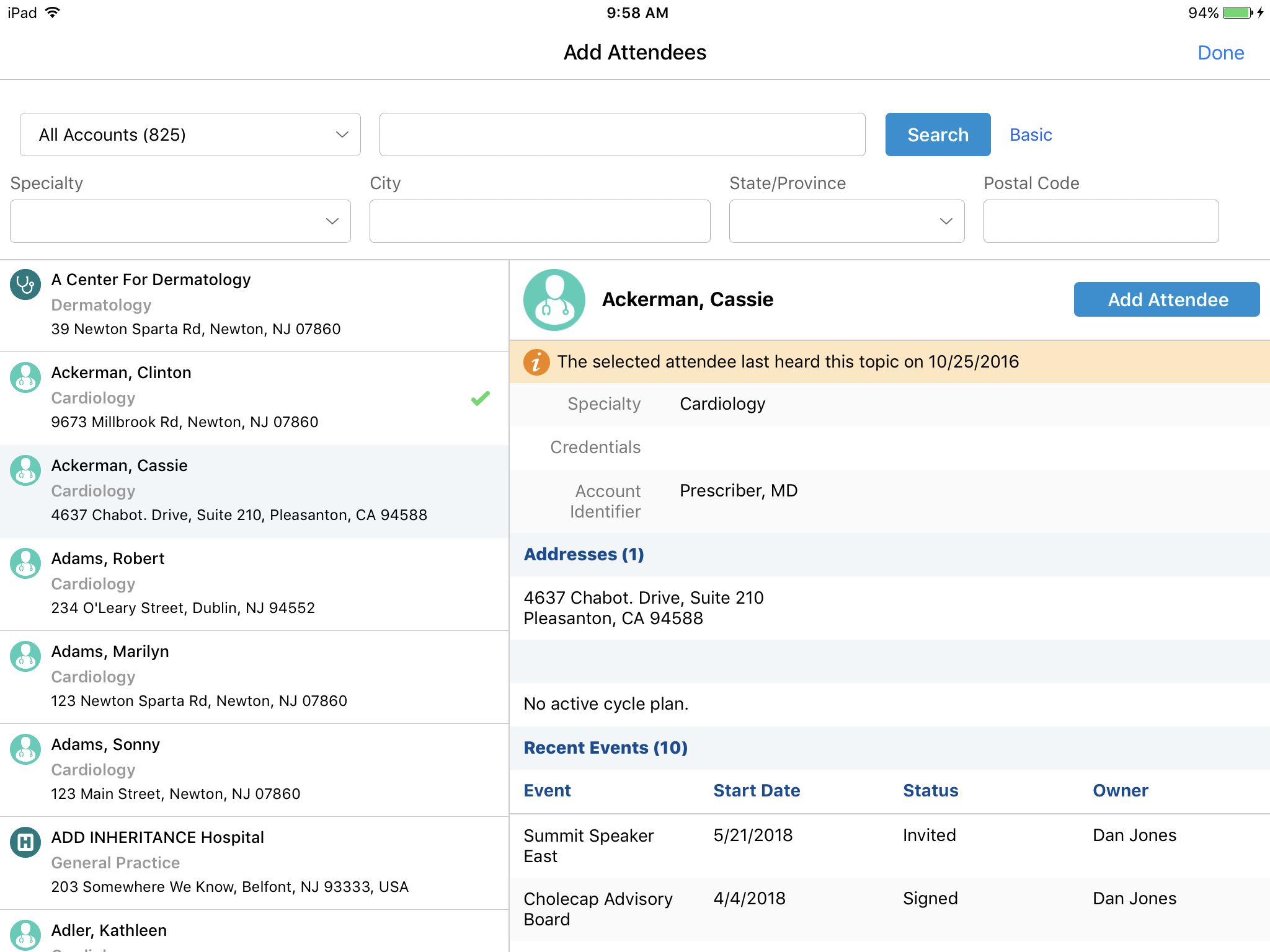Click the hospital icon for ADD INHERITANCE Hospital
Screen dimensions: 1270x952
pos(25,842)
